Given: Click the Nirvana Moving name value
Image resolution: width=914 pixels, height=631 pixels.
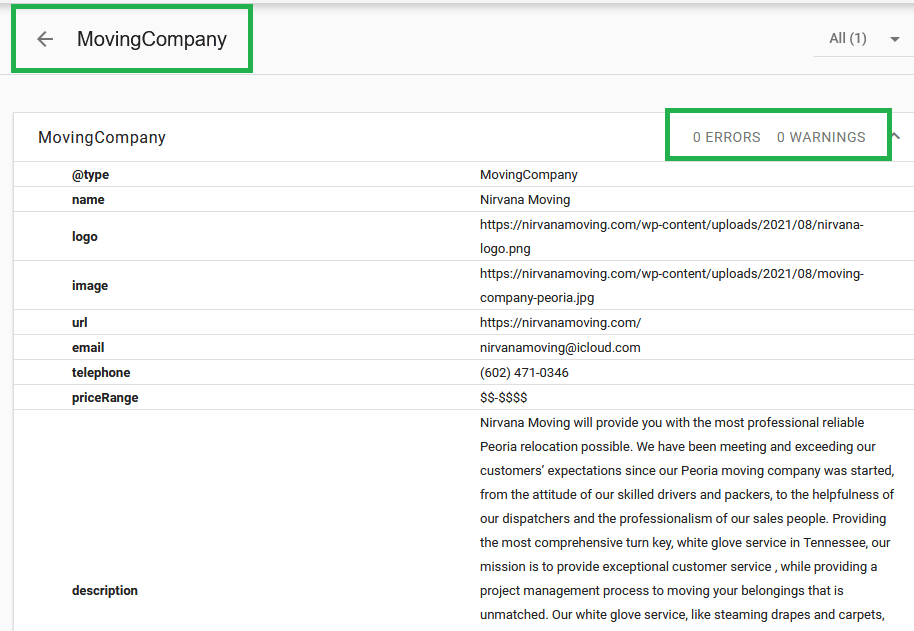Looking at the screenshot, I should 525,200.
